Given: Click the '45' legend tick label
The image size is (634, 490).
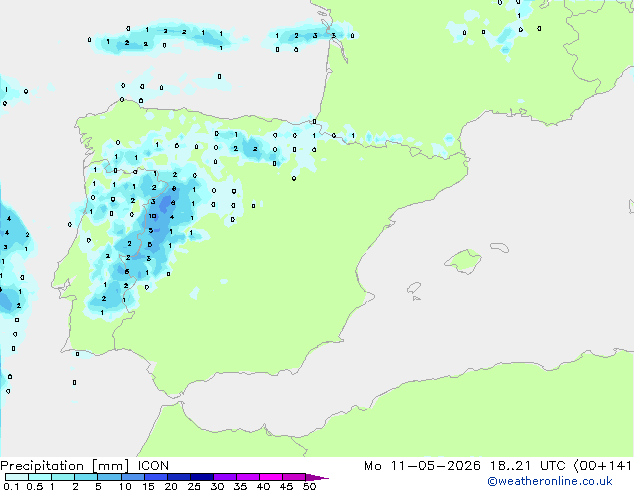Looking at the screenshot, I should 286,486.
